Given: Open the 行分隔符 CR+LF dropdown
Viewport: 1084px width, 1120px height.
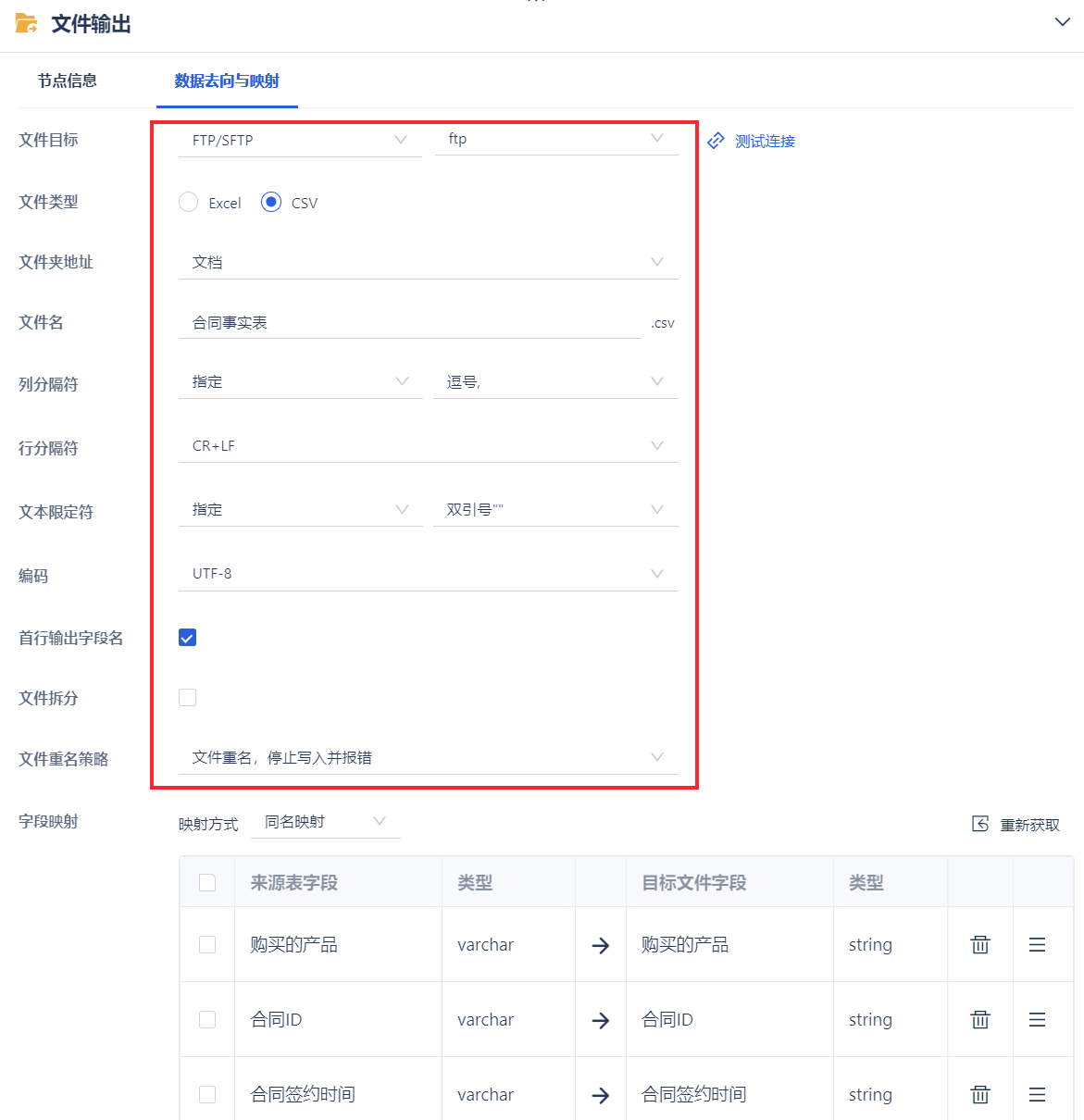Looking at the screenshot, I should (429, 445).
